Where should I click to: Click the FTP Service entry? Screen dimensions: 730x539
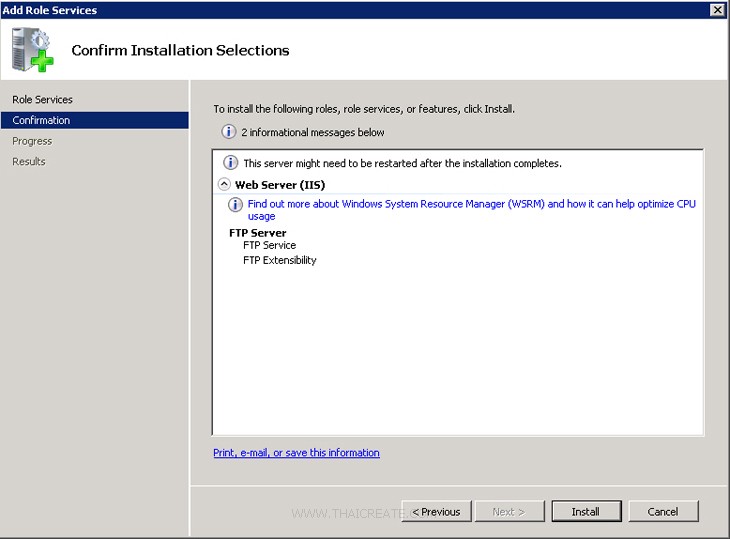[x=270, y=245]
